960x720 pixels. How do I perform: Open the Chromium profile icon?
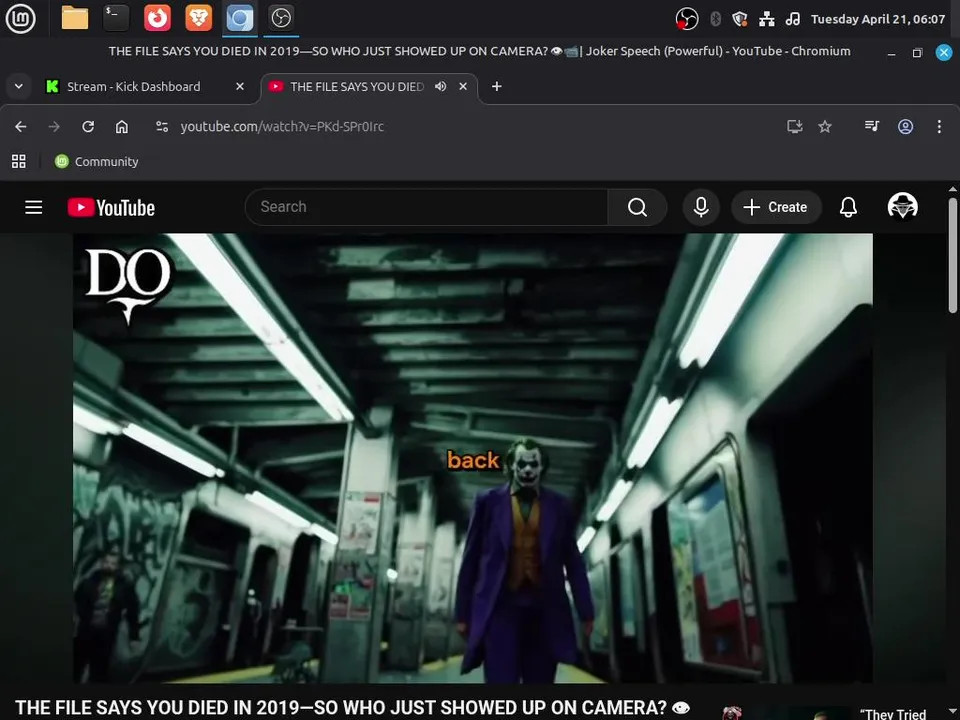click(x=906, y=126)
